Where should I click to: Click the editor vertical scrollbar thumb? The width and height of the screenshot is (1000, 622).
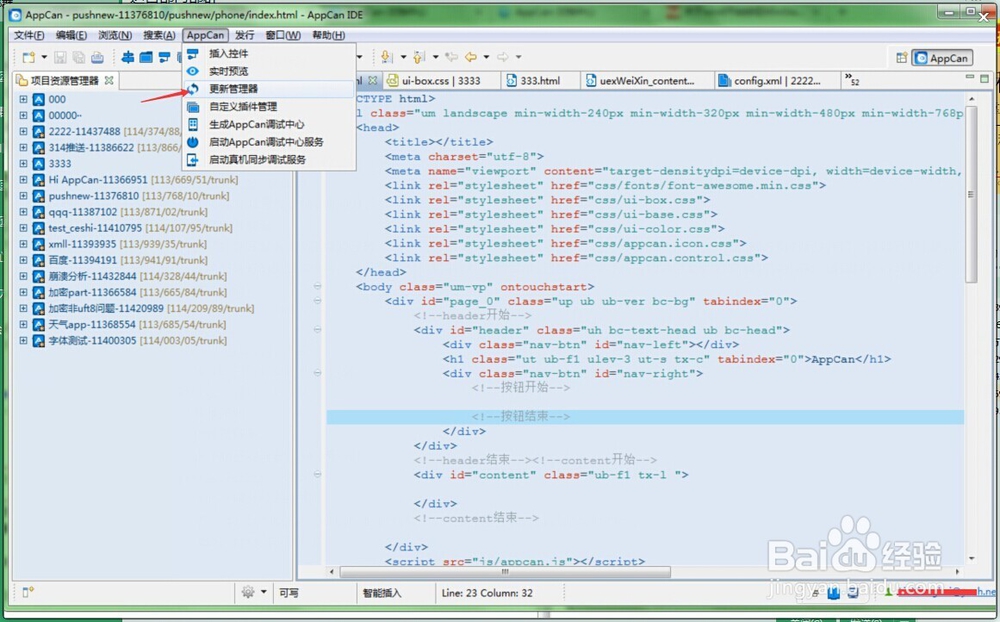pyautogui.click(x=971, y=195)
